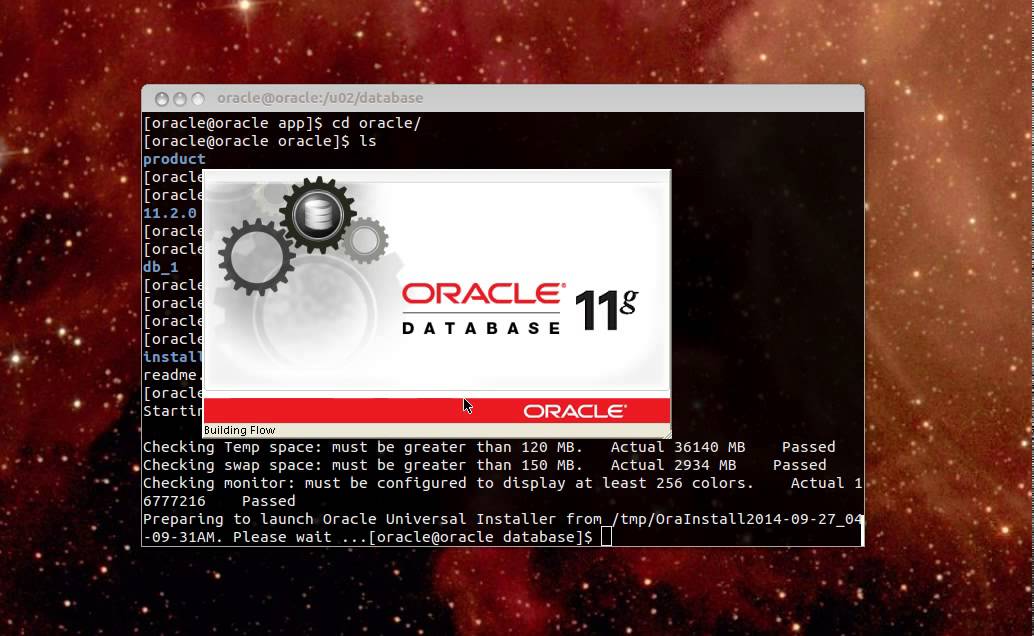Close the oracle terminal window

click(162, 99)
